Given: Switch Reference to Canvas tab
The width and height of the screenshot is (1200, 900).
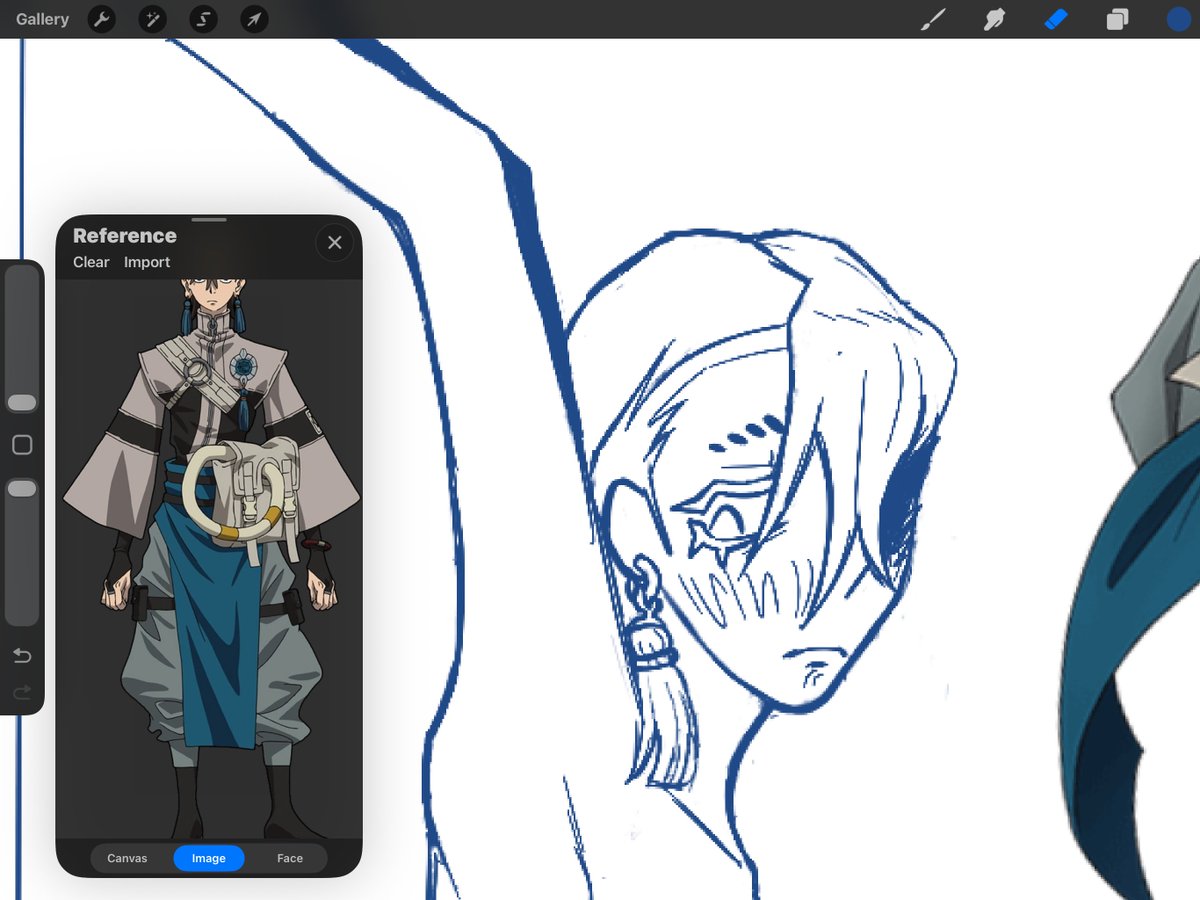Looking at the screenshot, I should pyautogui.click(x=127, y=858).
